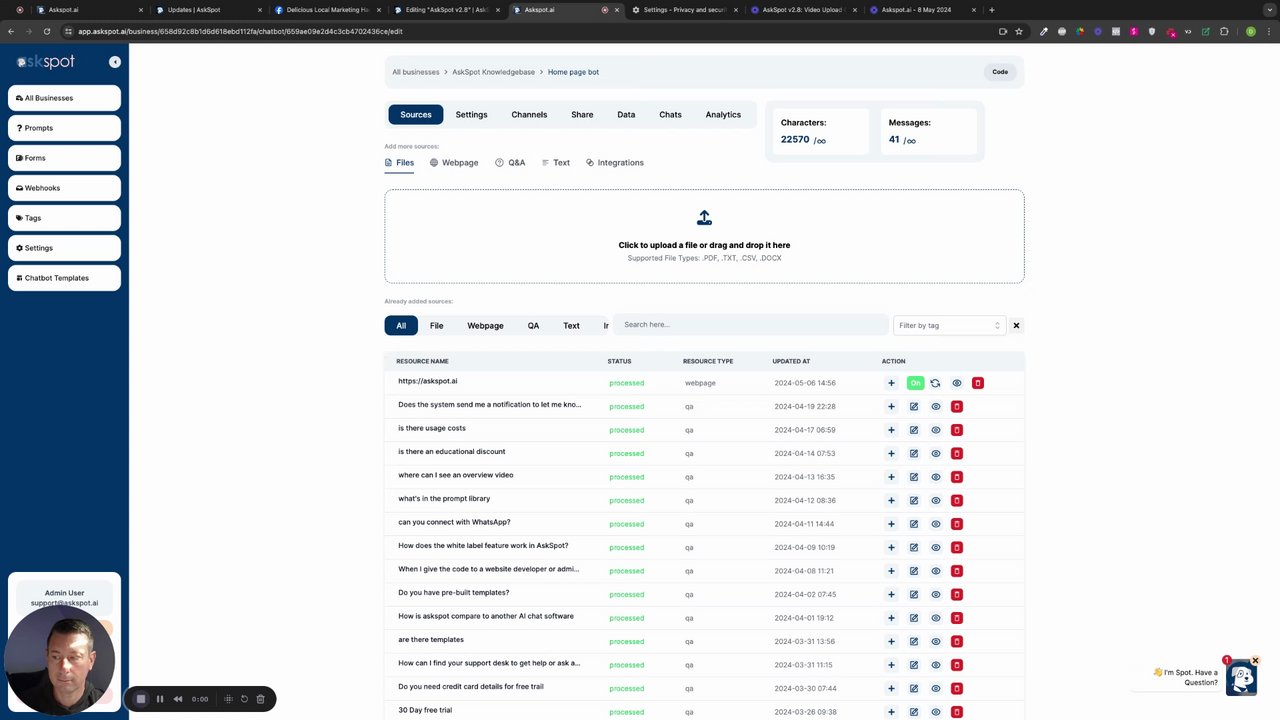Select the Q&A source type

[x=510, y=162]
